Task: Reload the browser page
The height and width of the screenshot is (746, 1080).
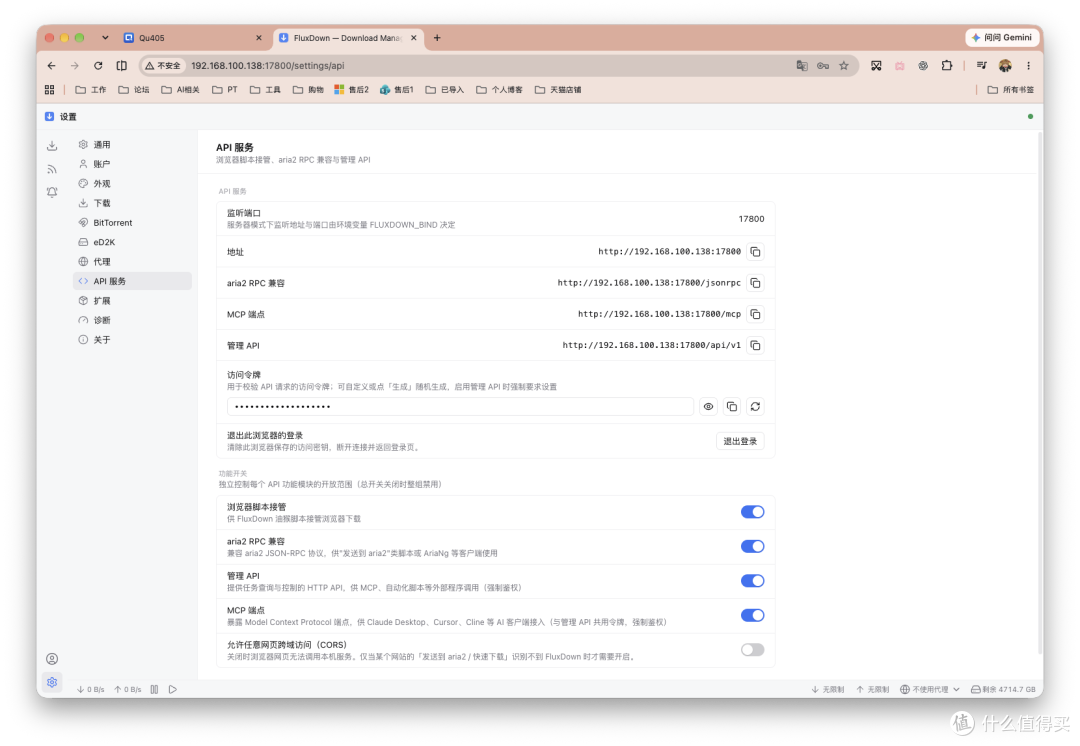Action: [x=98, y=65]
